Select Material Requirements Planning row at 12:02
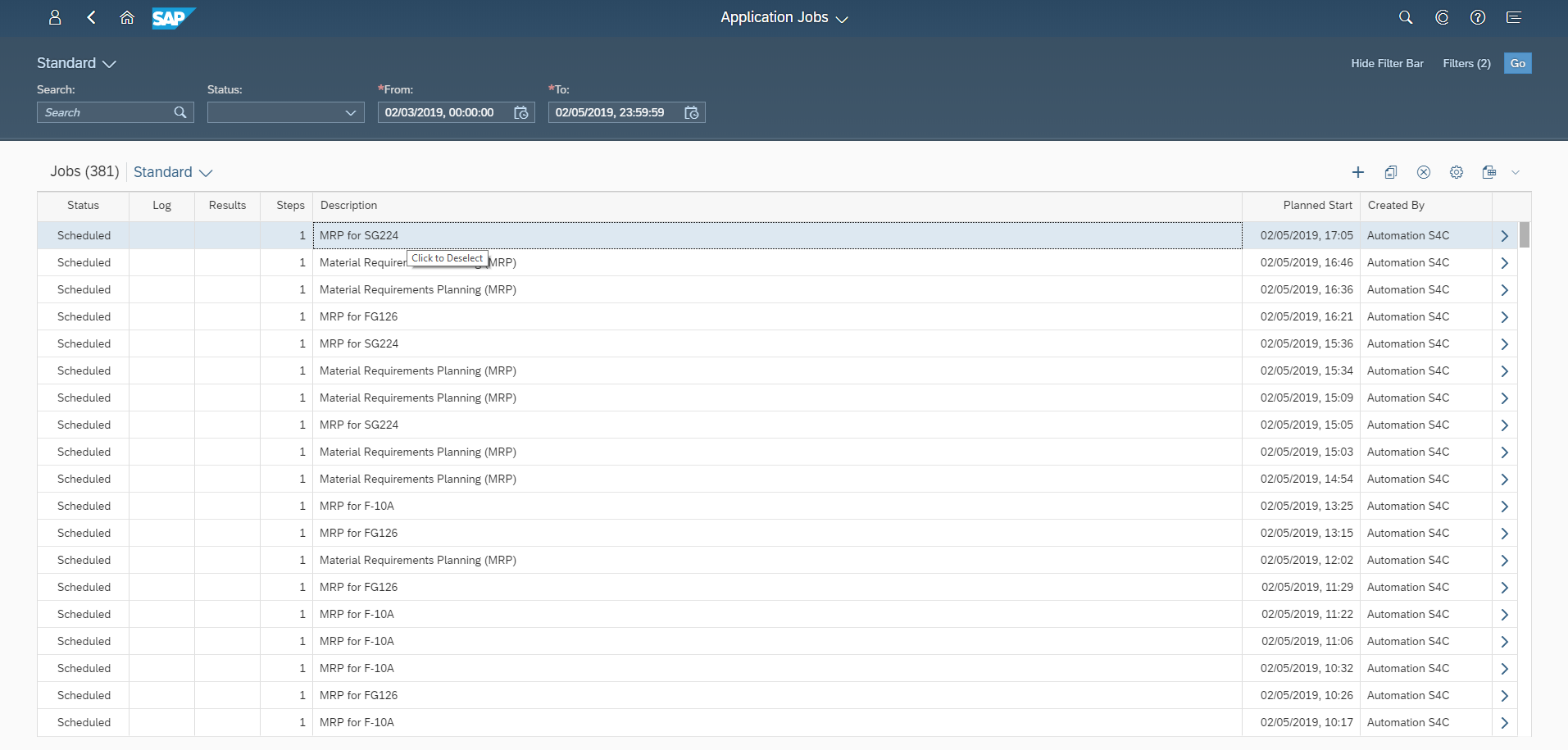Viewport: 1568px width, 750px height. (777, 560)
